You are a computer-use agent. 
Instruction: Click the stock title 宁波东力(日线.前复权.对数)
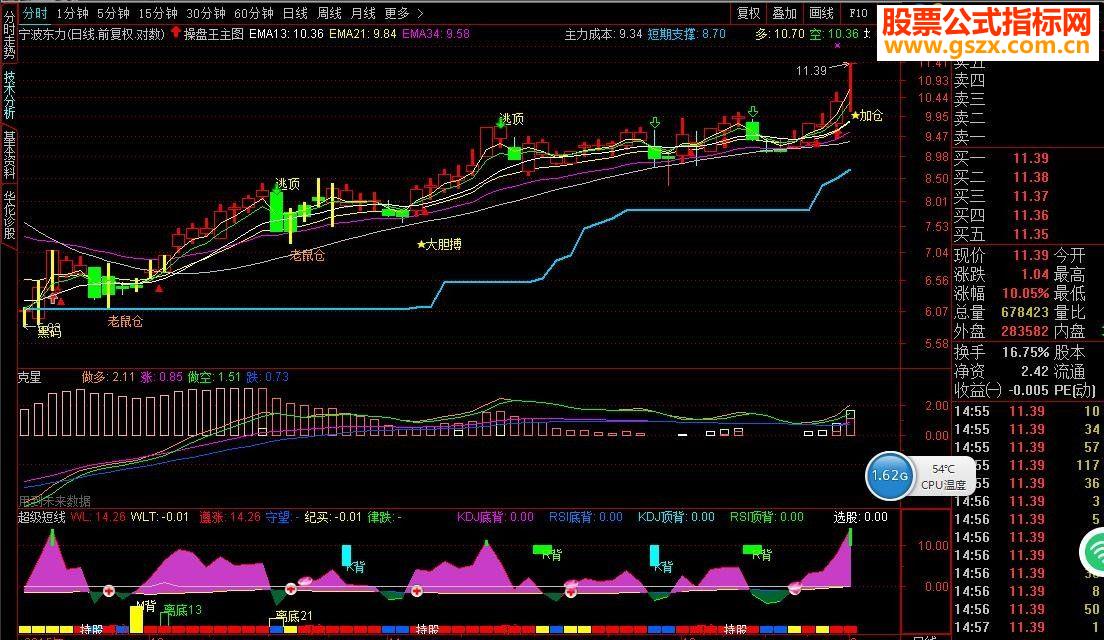click(91, 33)
